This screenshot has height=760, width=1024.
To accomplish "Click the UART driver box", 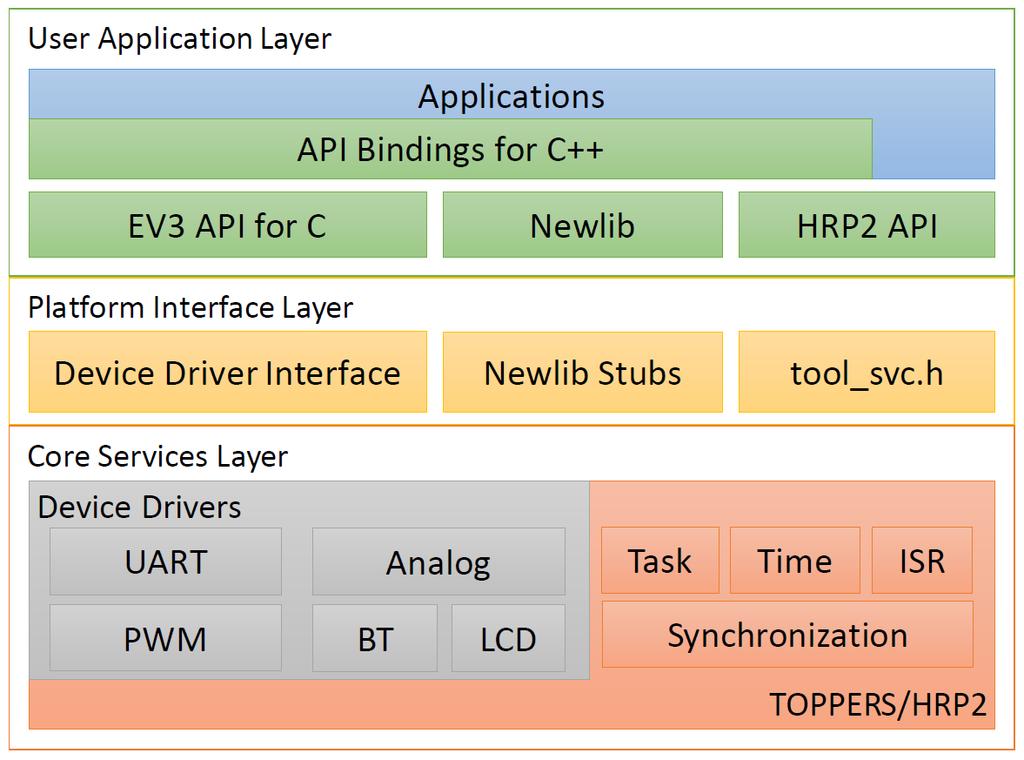I will pos(166,562).
